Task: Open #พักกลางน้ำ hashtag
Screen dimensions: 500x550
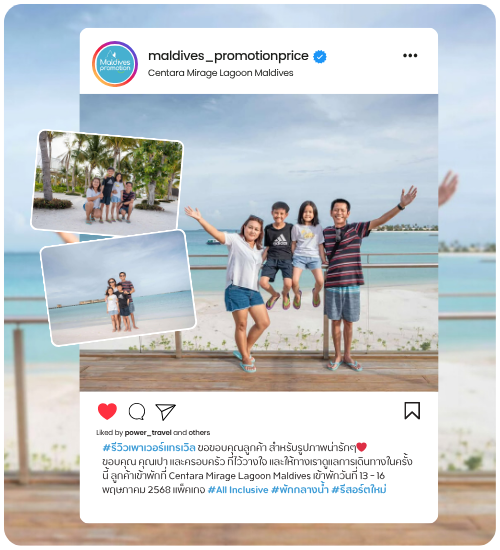Action: 300,489
